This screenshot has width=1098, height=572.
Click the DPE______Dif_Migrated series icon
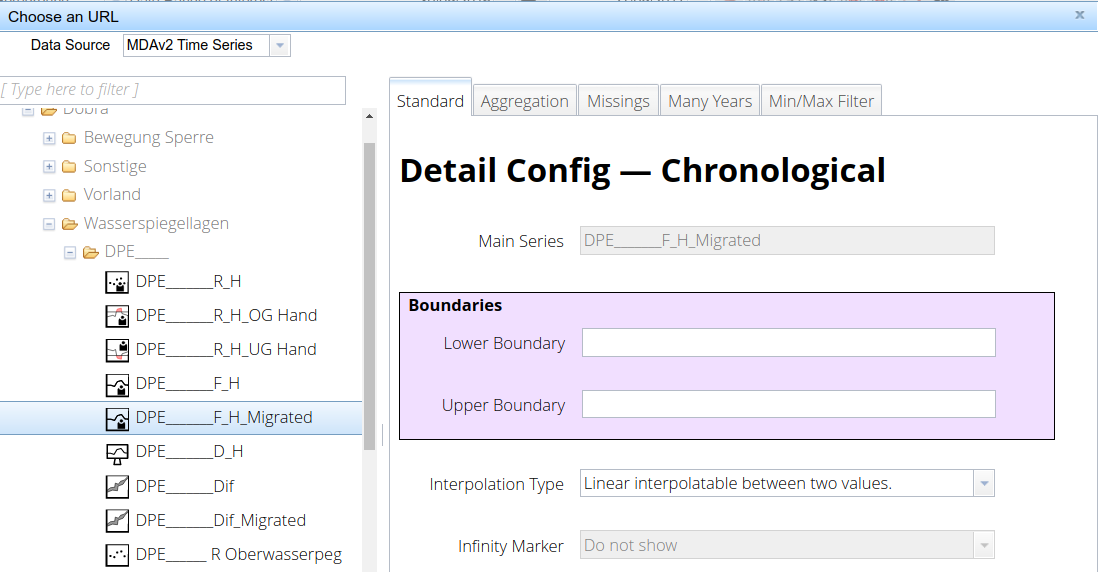(x=117, y=521)
